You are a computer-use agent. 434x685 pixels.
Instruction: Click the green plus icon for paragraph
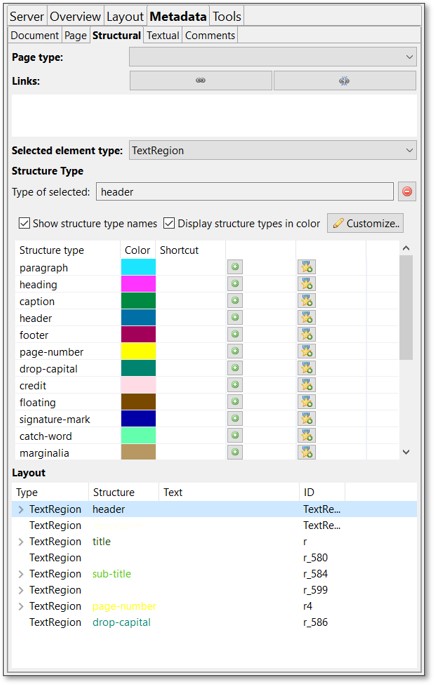(x=235, y=267)
